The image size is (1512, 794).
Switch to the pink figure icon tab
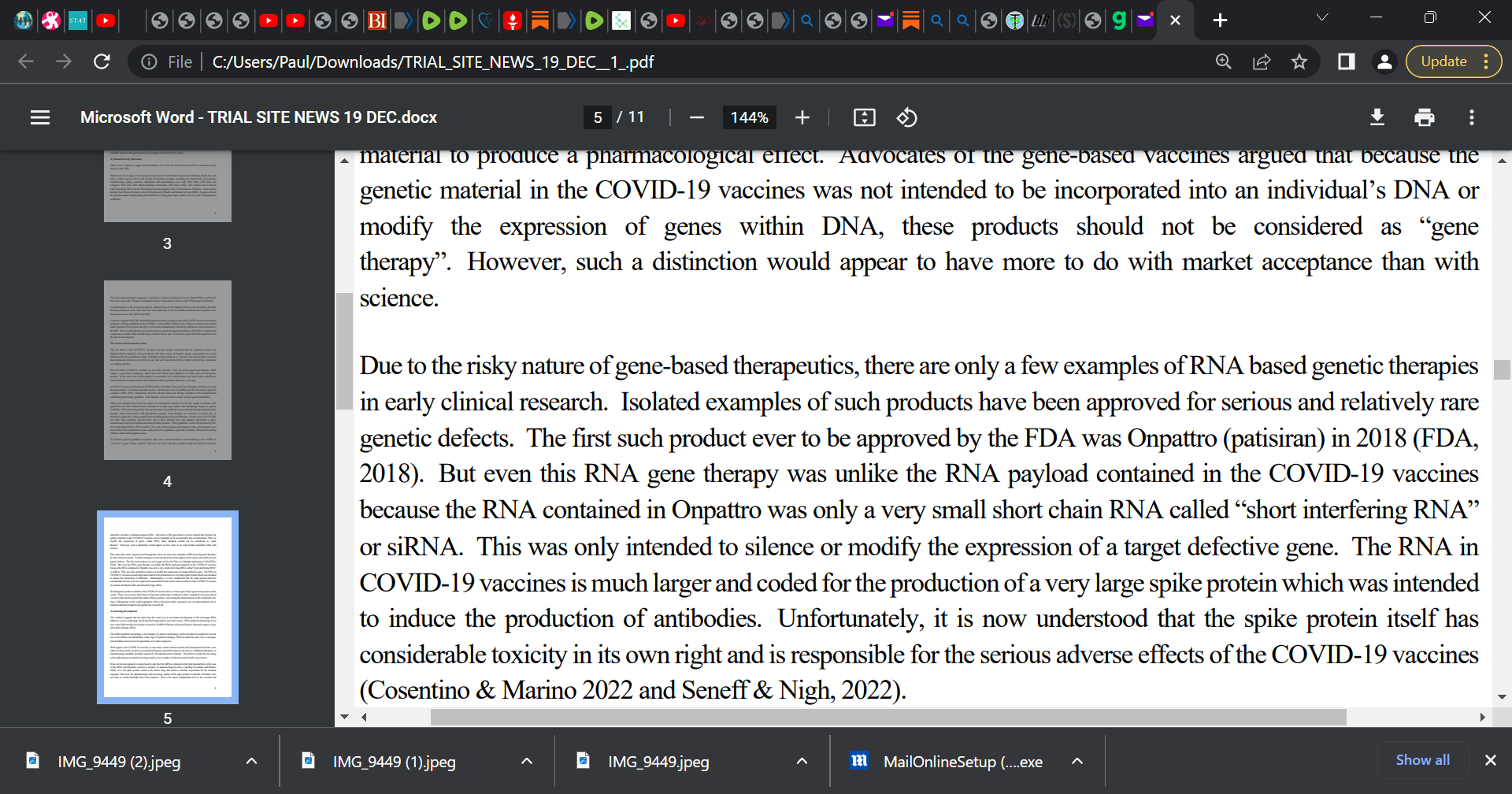(x=51, y=20)
